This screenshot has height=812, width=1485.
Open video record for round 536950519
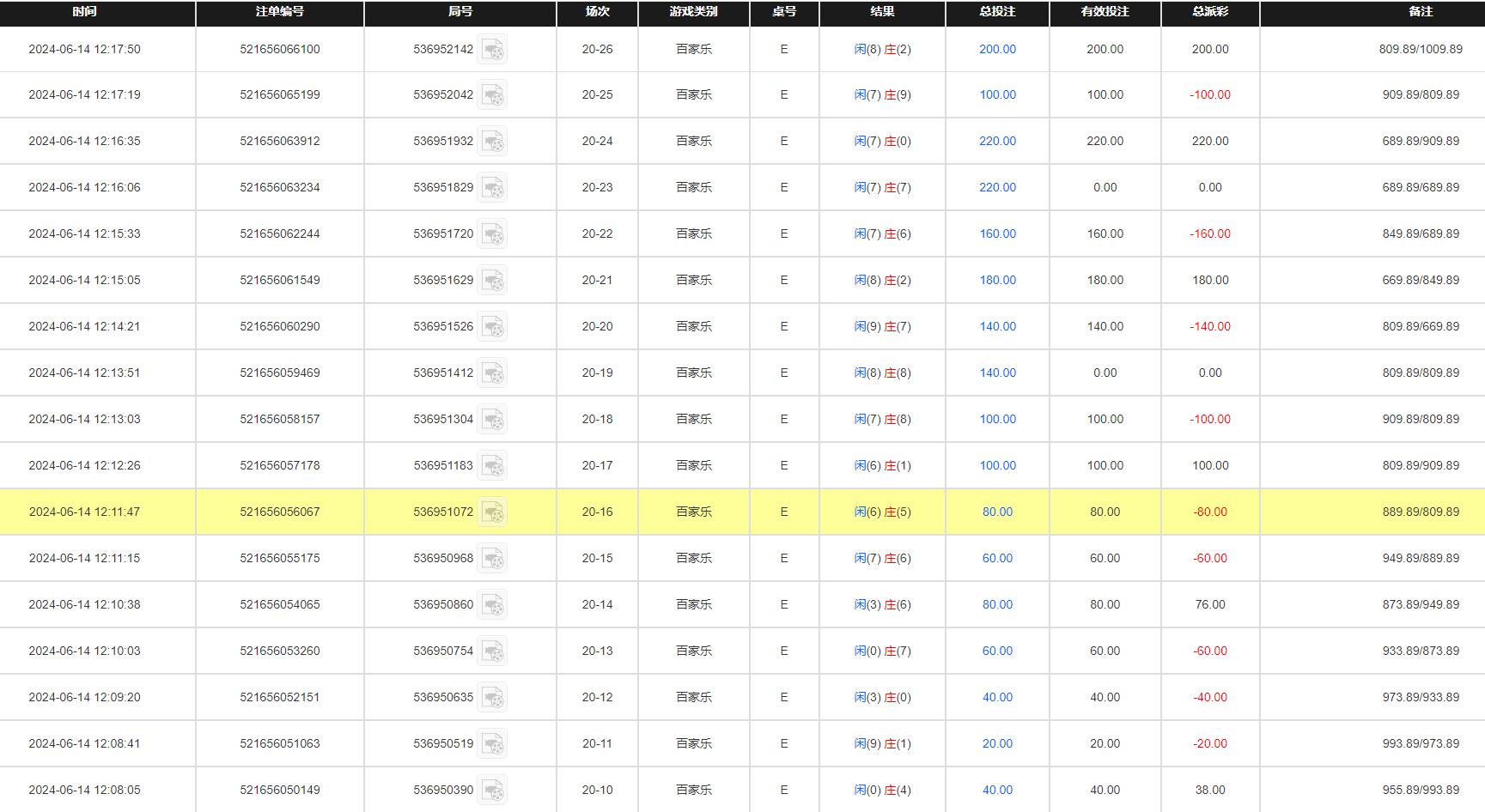click(492, 744)
